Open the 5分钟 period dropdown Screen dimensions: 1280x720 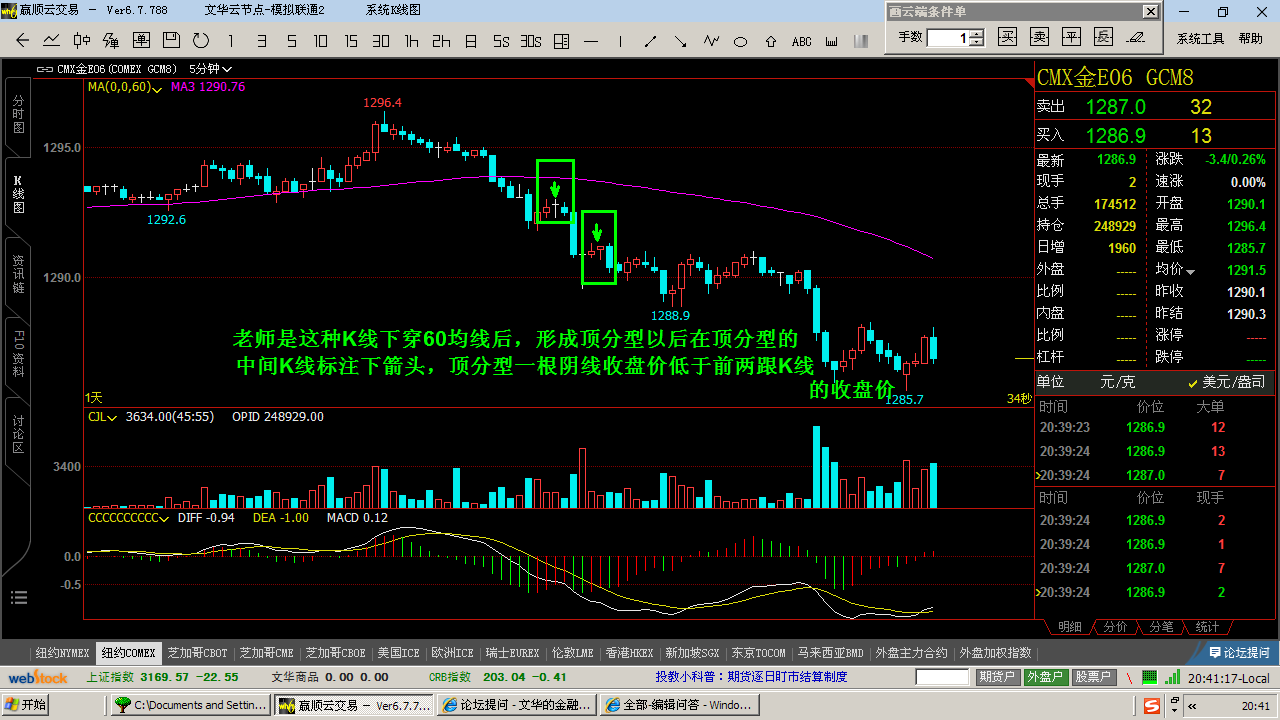pyautogui.click(x=210, y=69)
